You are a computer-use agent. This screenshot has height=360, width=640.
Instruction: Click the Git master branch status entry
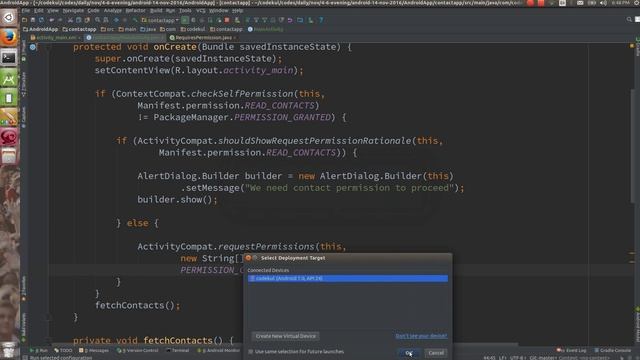pos(542,358)
